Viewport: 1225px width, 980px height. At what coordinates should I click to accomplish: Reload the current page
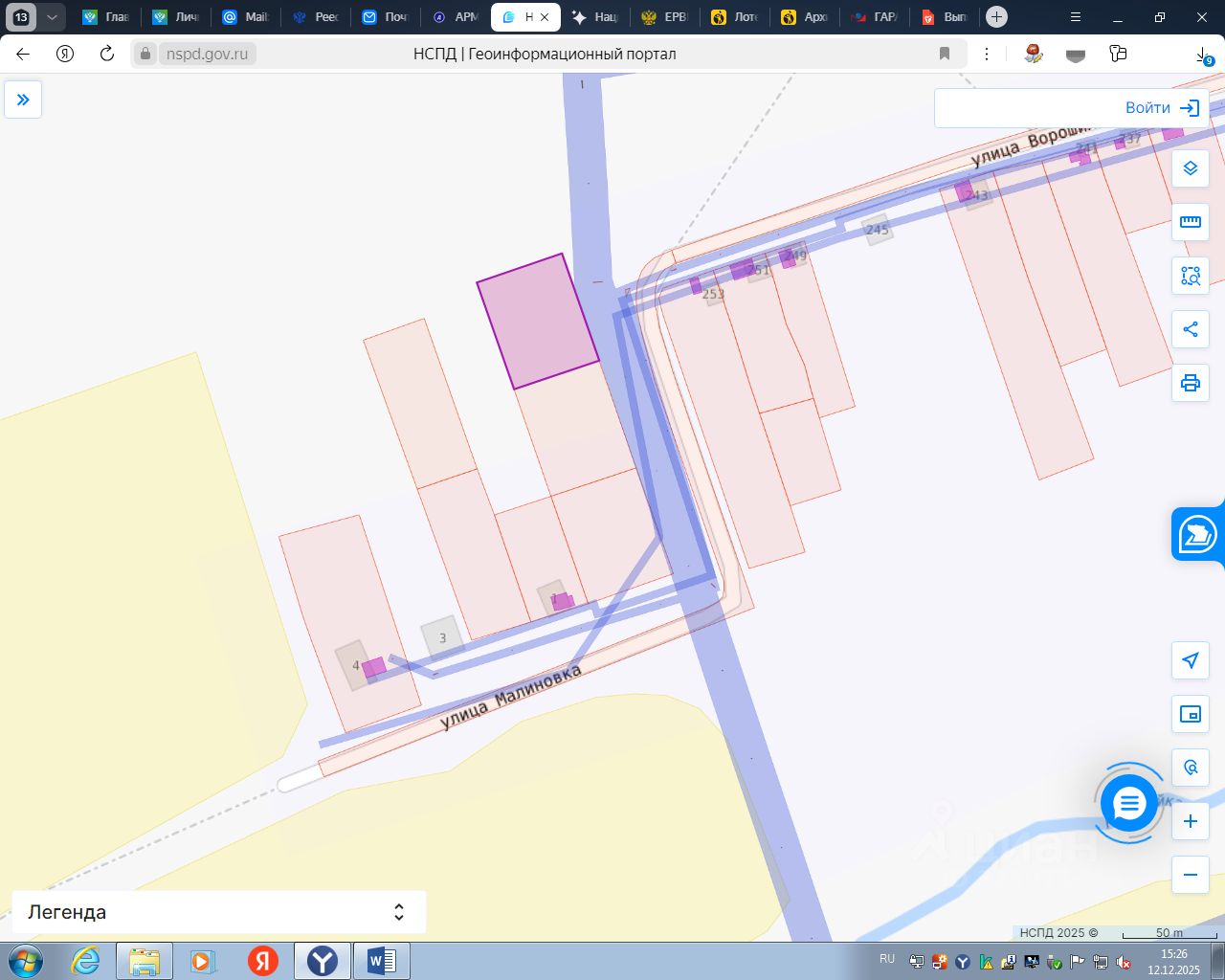(107, 54)
